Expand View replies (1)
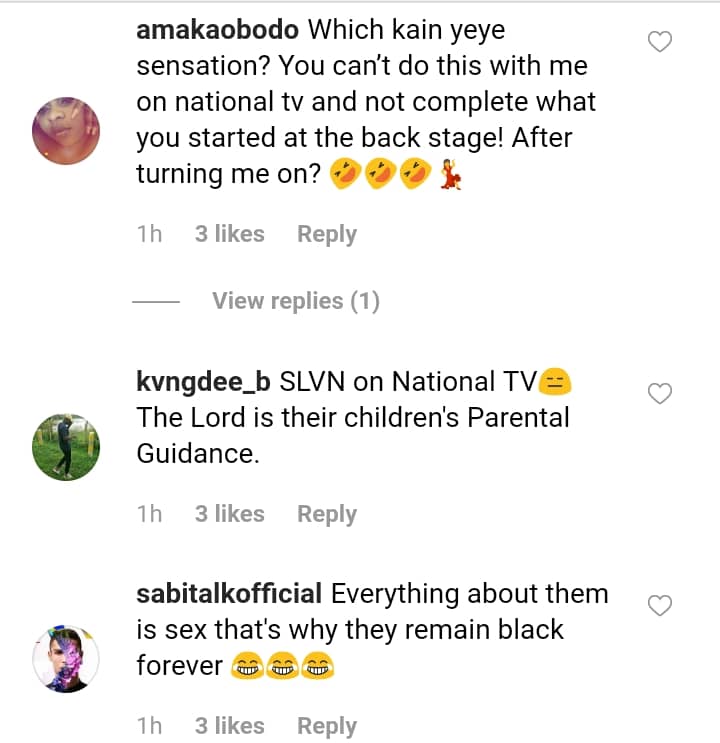 coord(295,301)
